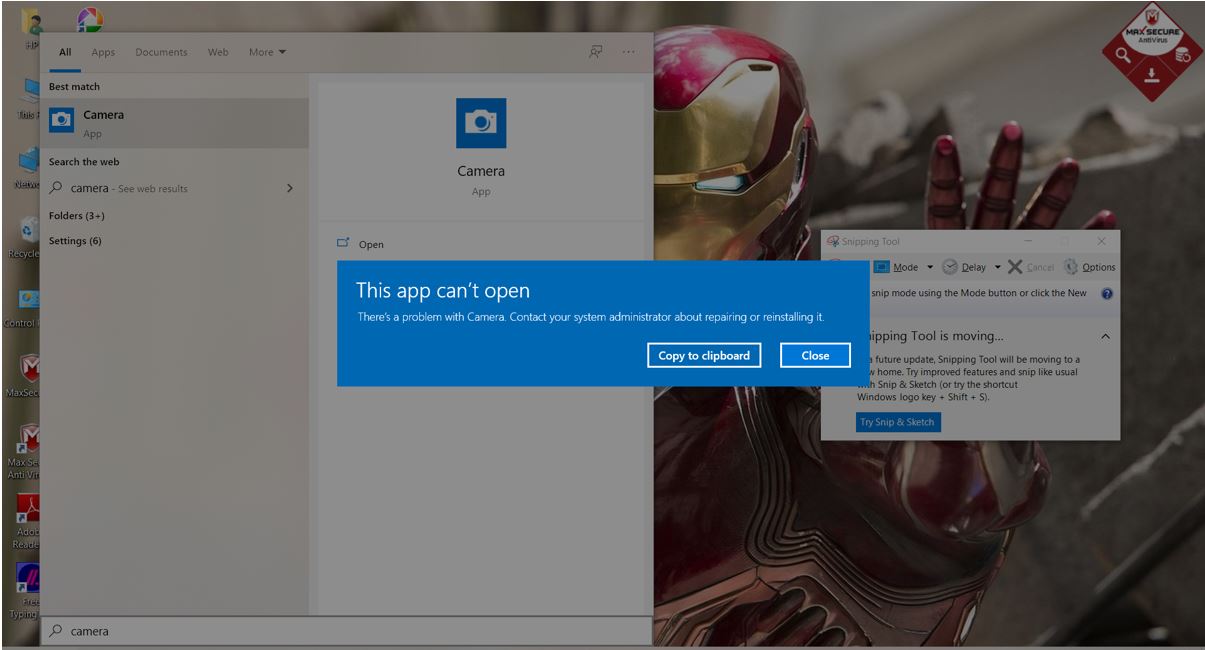Open Options in Snipping Tool
Viewport: 1205px width, 650px height.
click(x=1089, y=267)
